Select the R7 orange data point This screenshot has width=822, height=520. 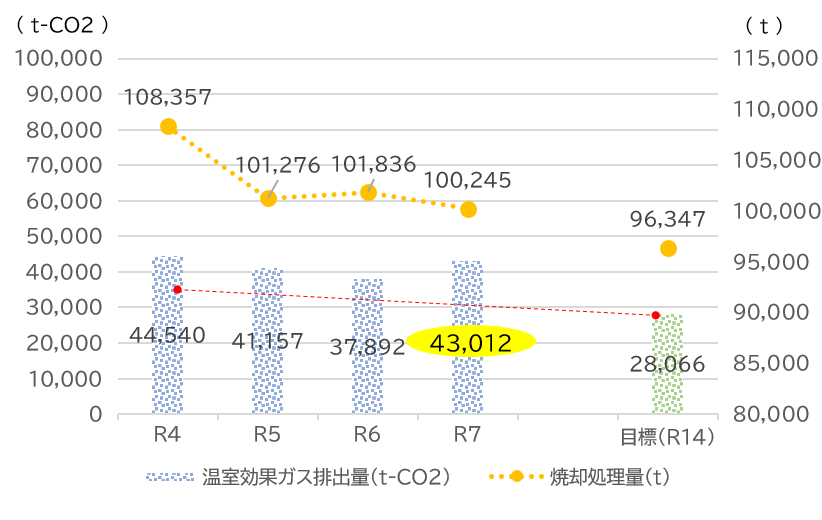pos(468,210)
